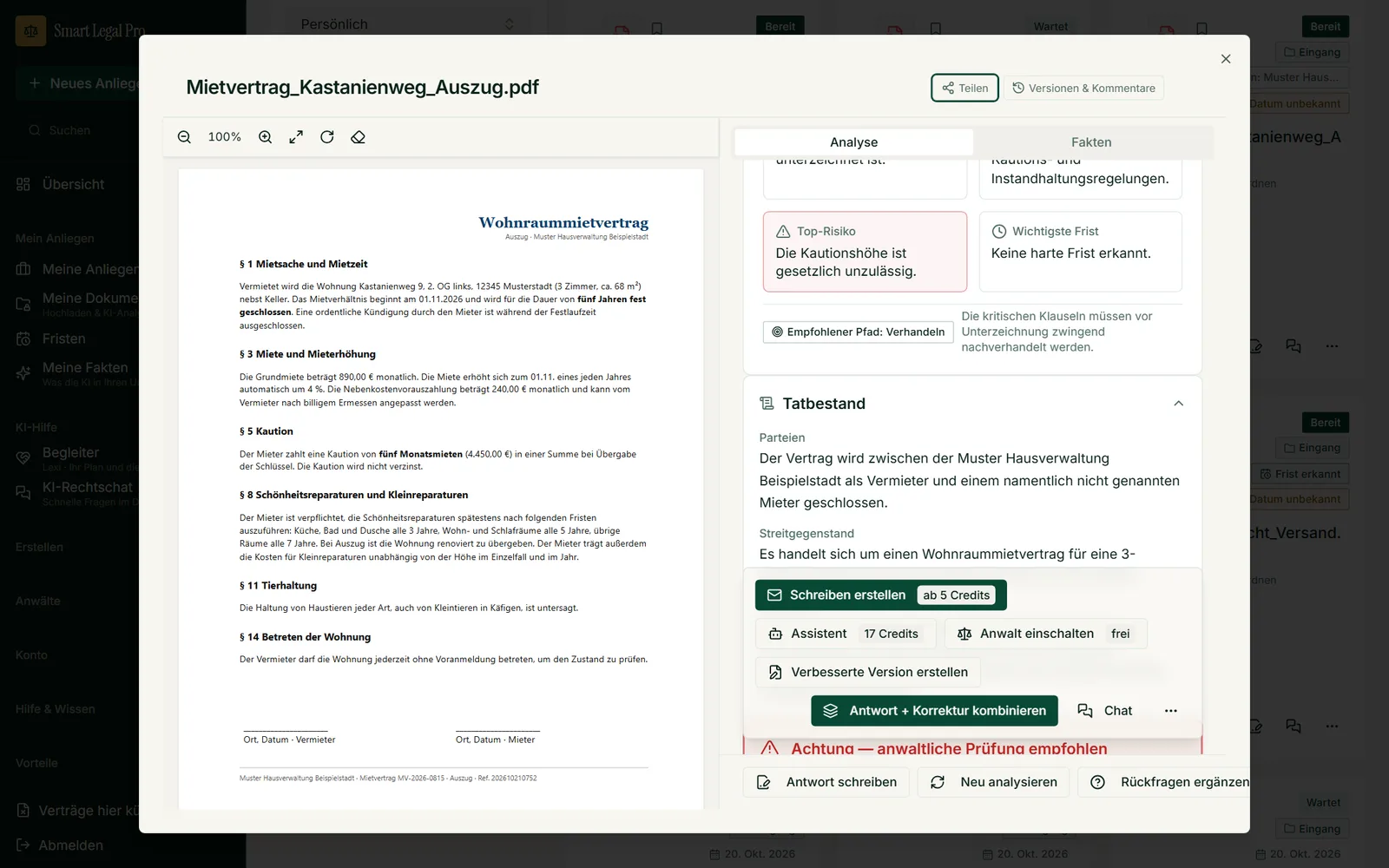The height and width of the screenshot is (868, 1389).
Task: Open the Assistent for 17 Credits
Action: pyautogui.click(x=845, y=634)
